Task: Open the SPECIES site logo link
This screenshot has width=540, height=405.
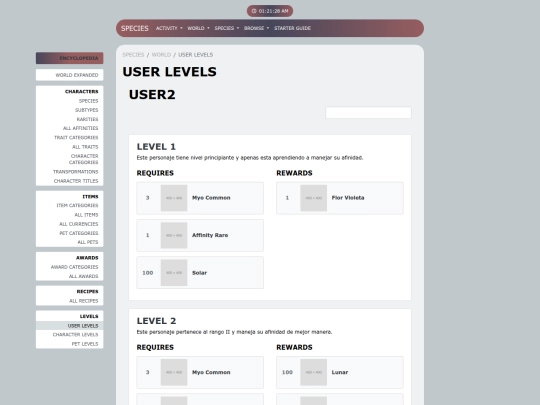Action: 135,28
